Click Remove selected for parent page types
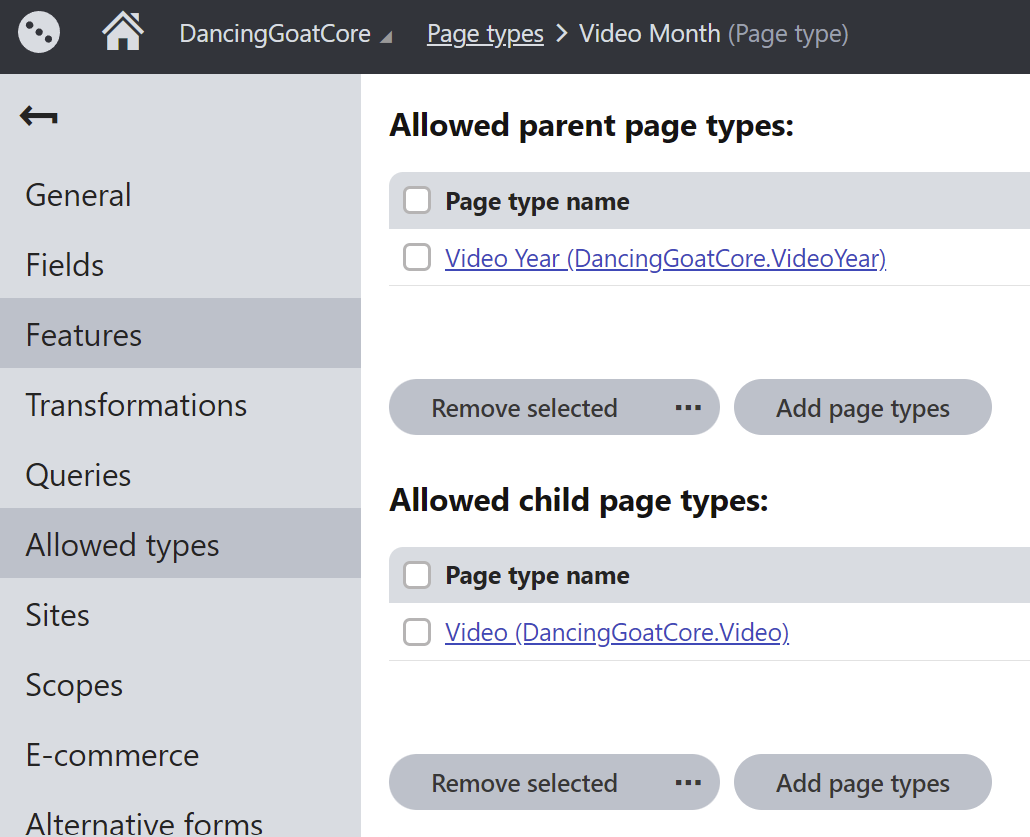 524,407
